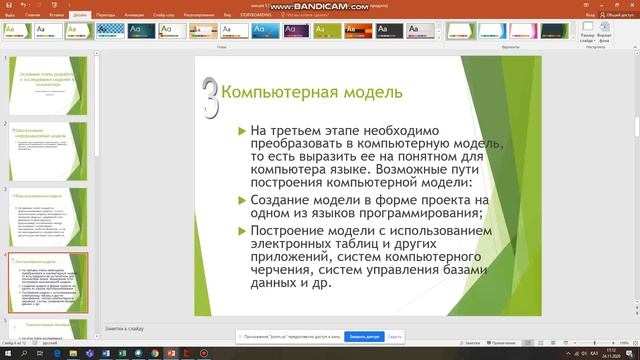Open the Анимация tab
This screenshot has width=640, height=360.
134,15
